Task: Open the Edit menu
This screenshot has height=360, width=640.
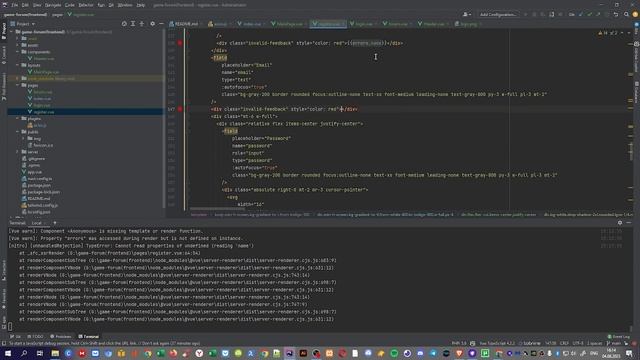Action: pyautogui.click(x=25, y=5)
